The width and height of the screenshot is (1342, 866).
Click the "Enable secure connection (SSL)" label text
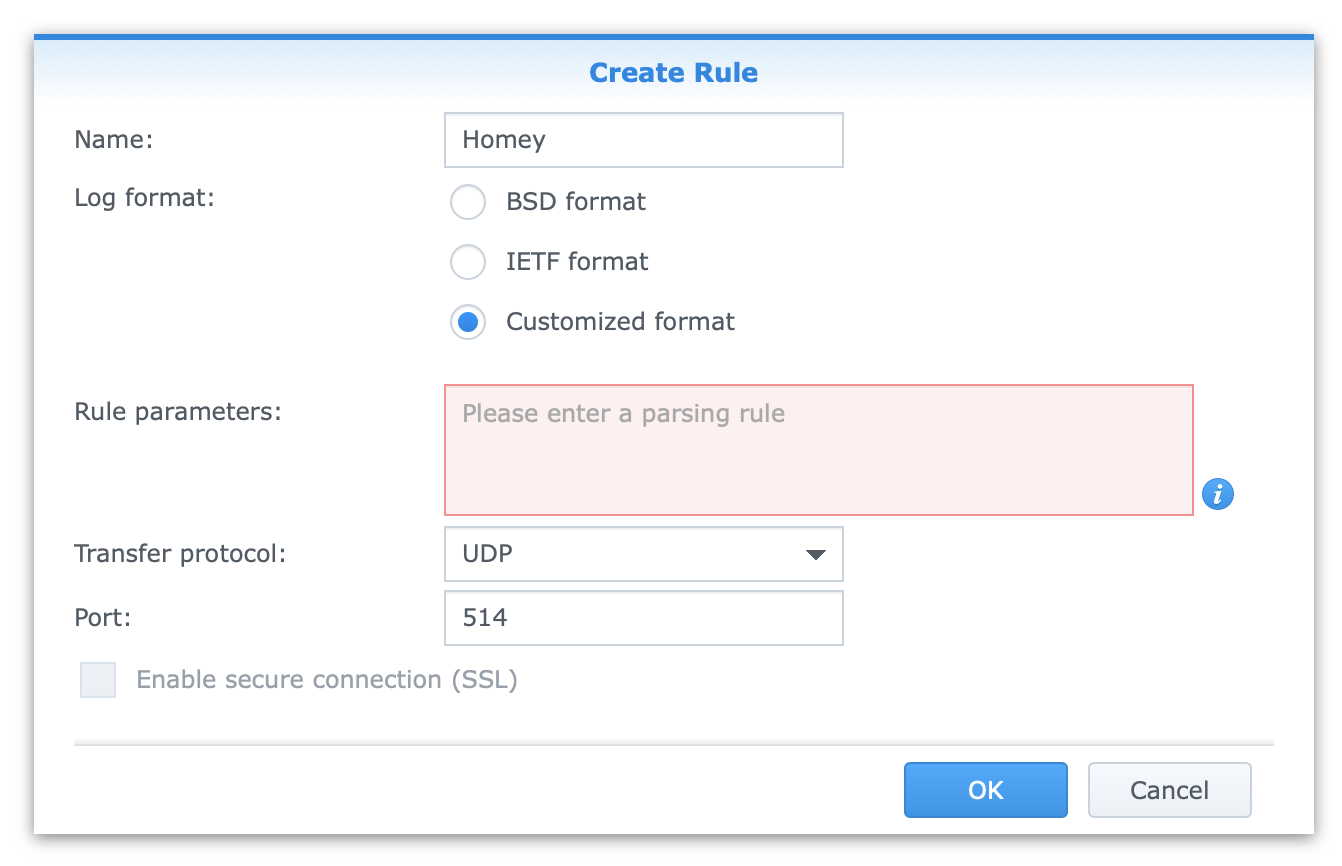click(x=327, y=680)
